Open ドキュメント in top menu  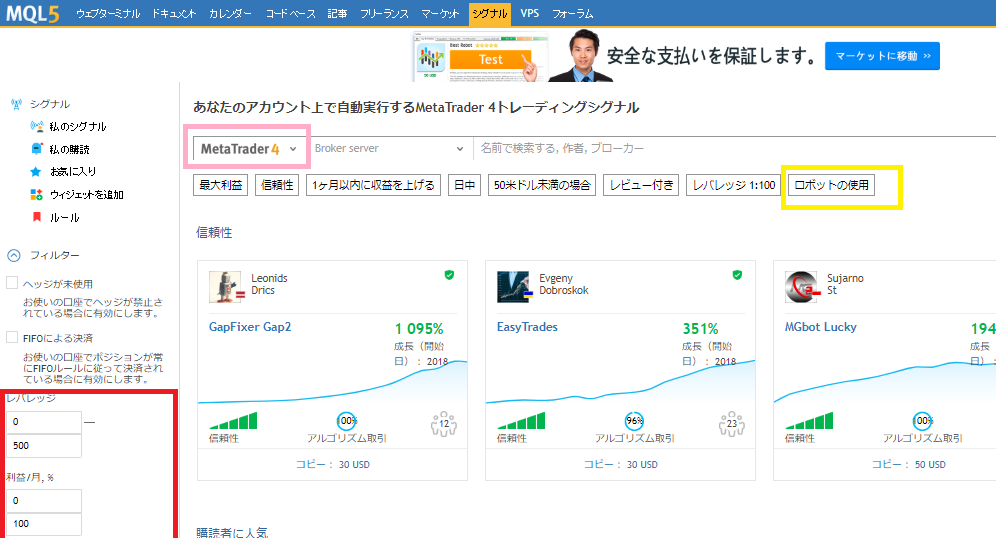(174, 13)
